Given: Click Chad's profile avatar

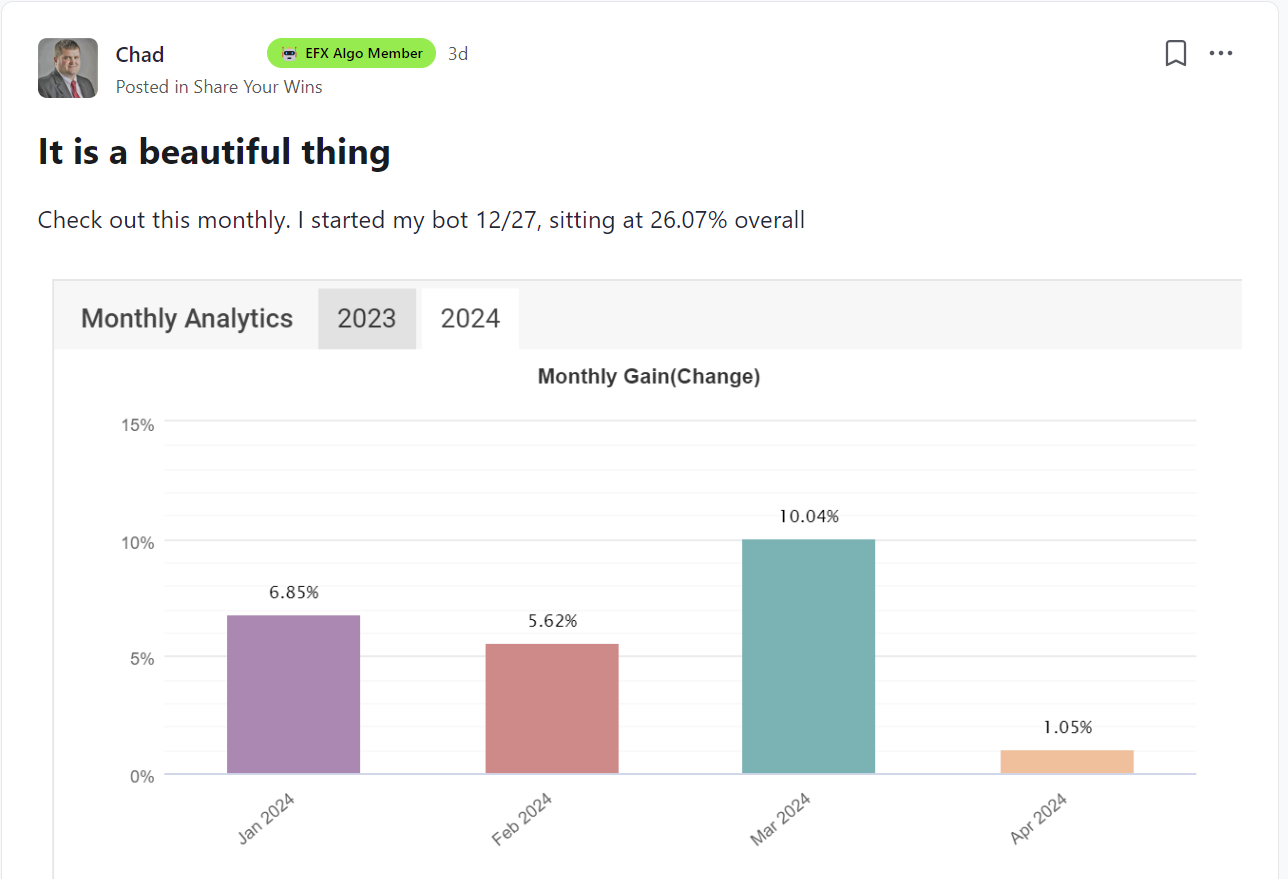Looking at the screenshot, I should pos(68,68).
